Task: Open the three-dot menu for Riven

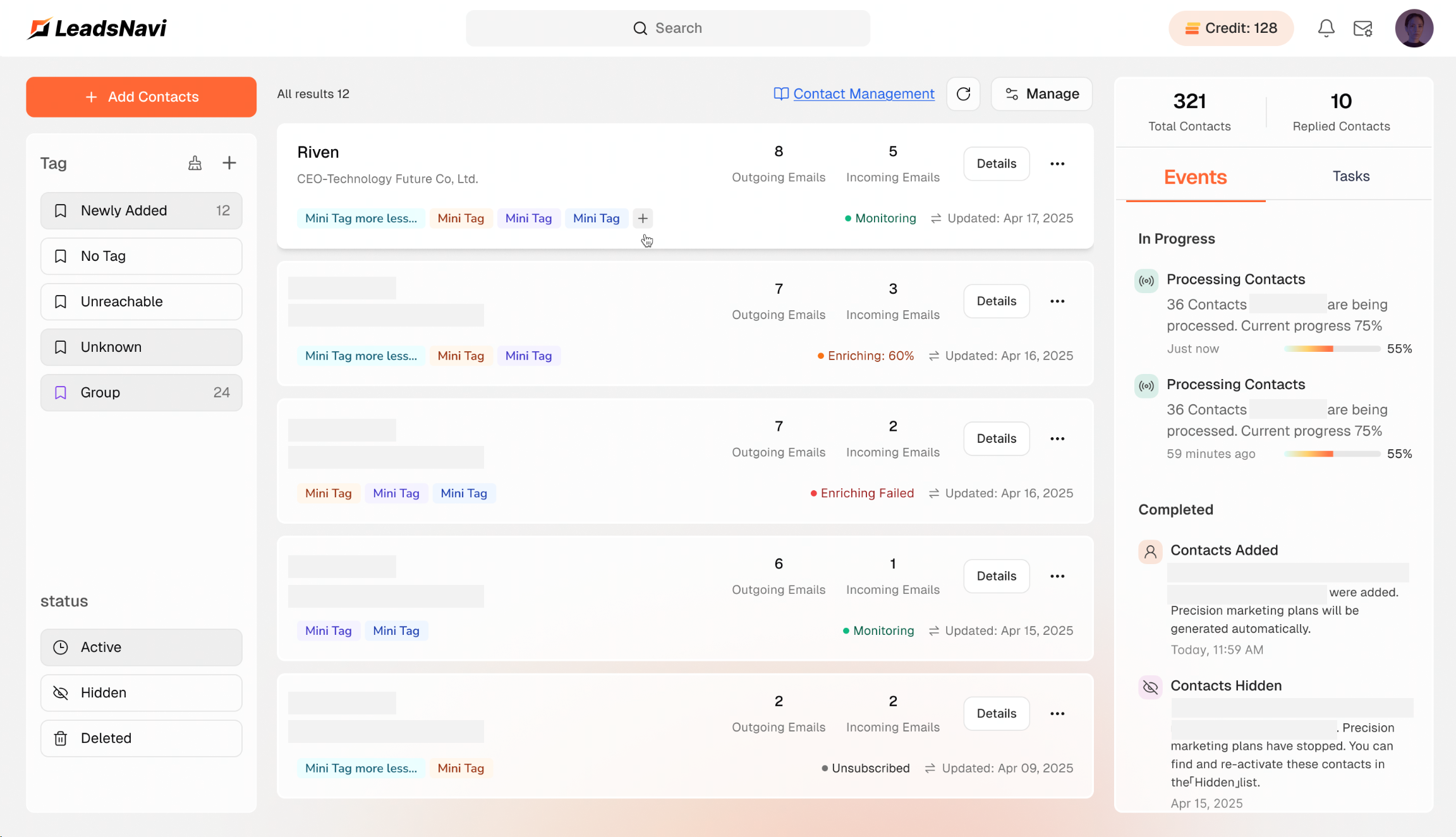Action: click(1057, 164)
